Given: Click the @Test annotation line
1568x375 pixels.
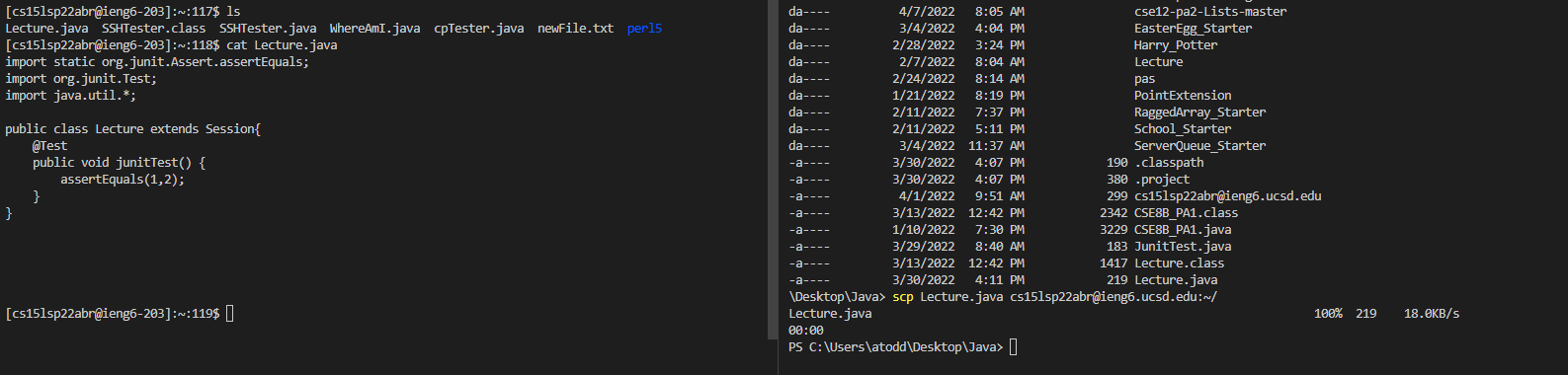Looking at the screenshot, I should (x=49, y=146).
